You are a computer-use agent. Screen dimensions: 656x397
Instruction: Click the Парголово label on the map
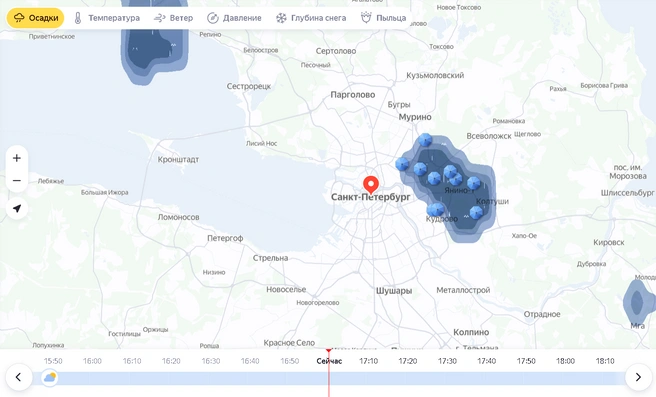click(353, 95)
